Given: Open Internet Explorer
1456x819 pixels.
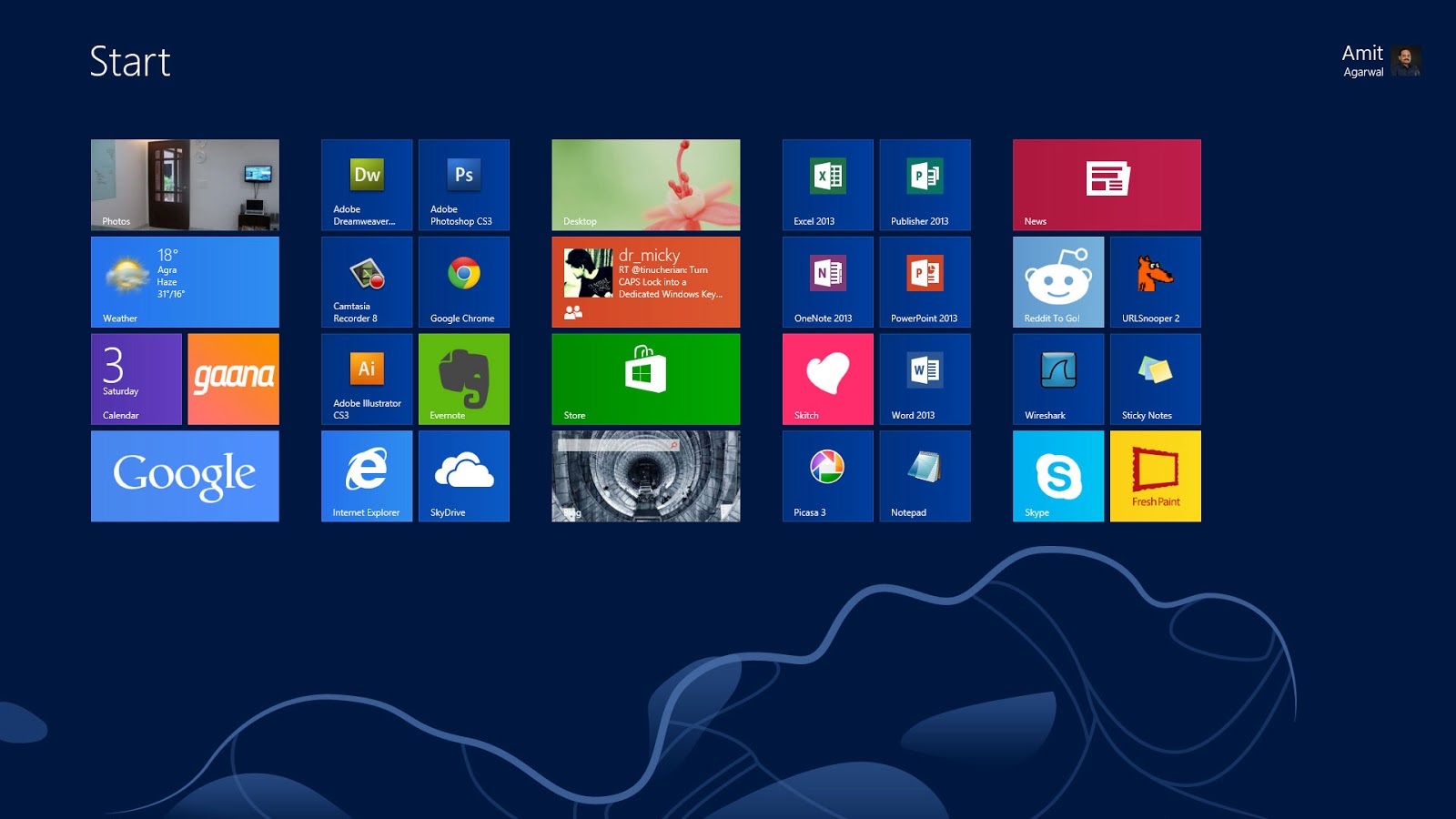Looking at the screenshot, I should point(367,476).
